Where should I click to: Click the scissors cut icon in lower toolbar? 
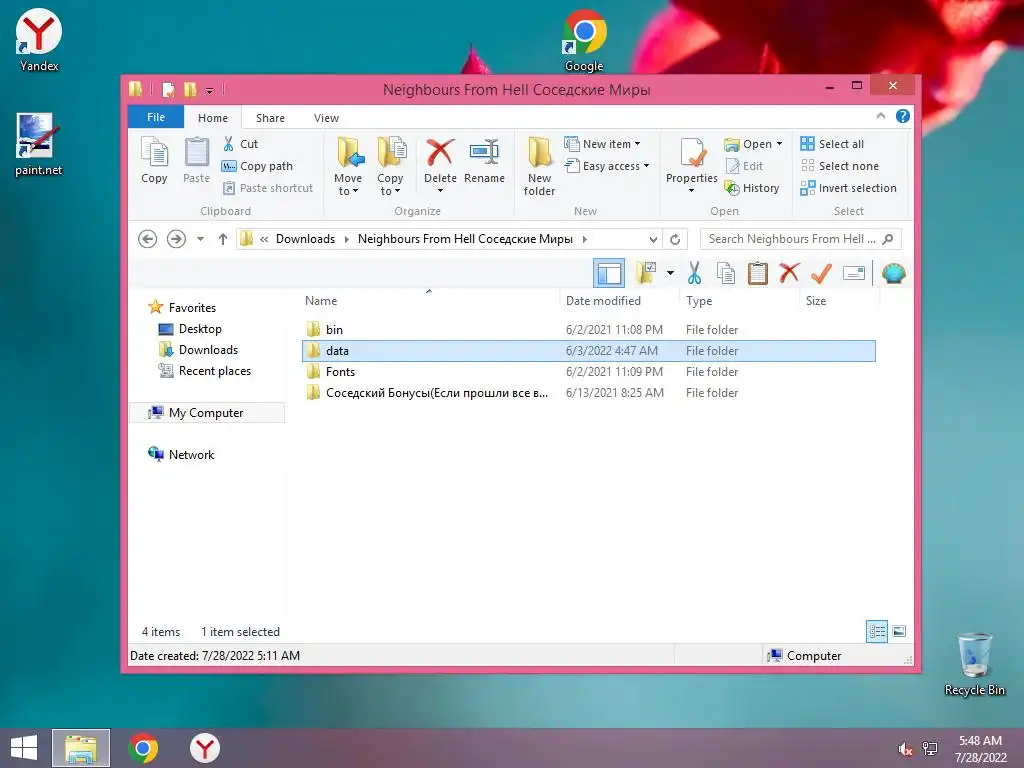pos(694,273)
